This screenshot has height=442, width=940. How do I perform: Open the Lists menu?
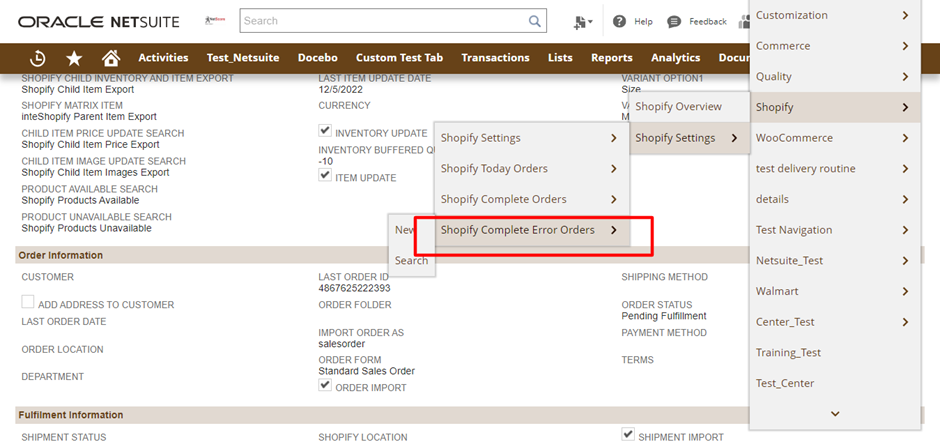(560, 58)
